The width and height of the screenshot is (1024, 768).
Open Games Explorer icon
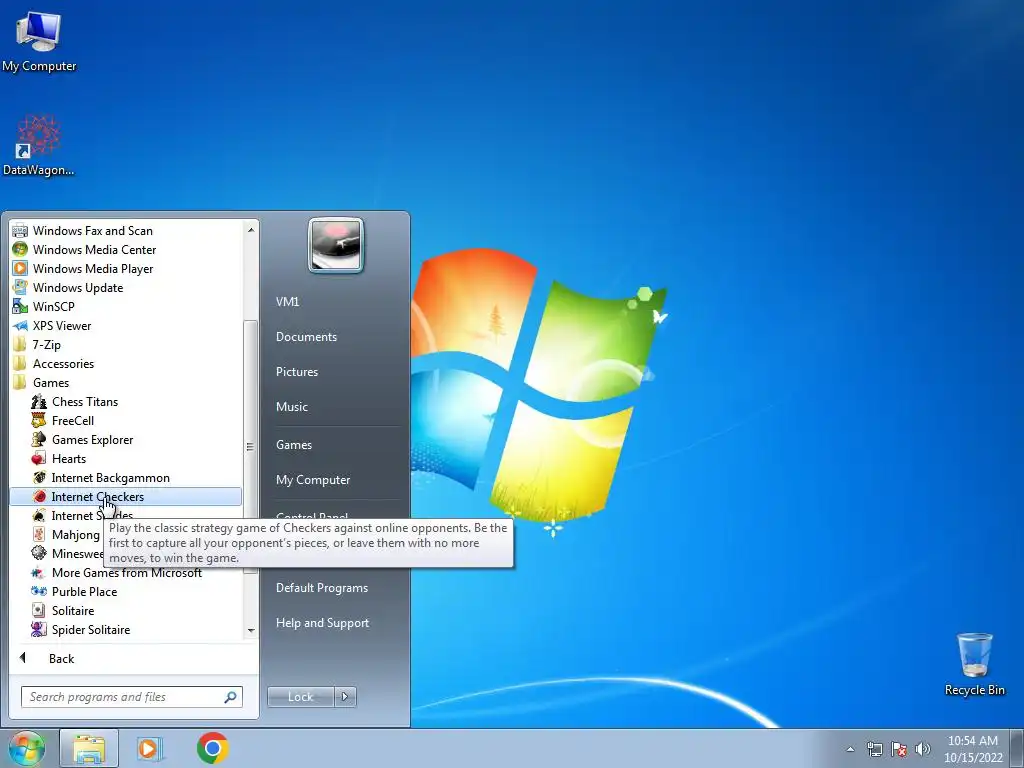39,440
